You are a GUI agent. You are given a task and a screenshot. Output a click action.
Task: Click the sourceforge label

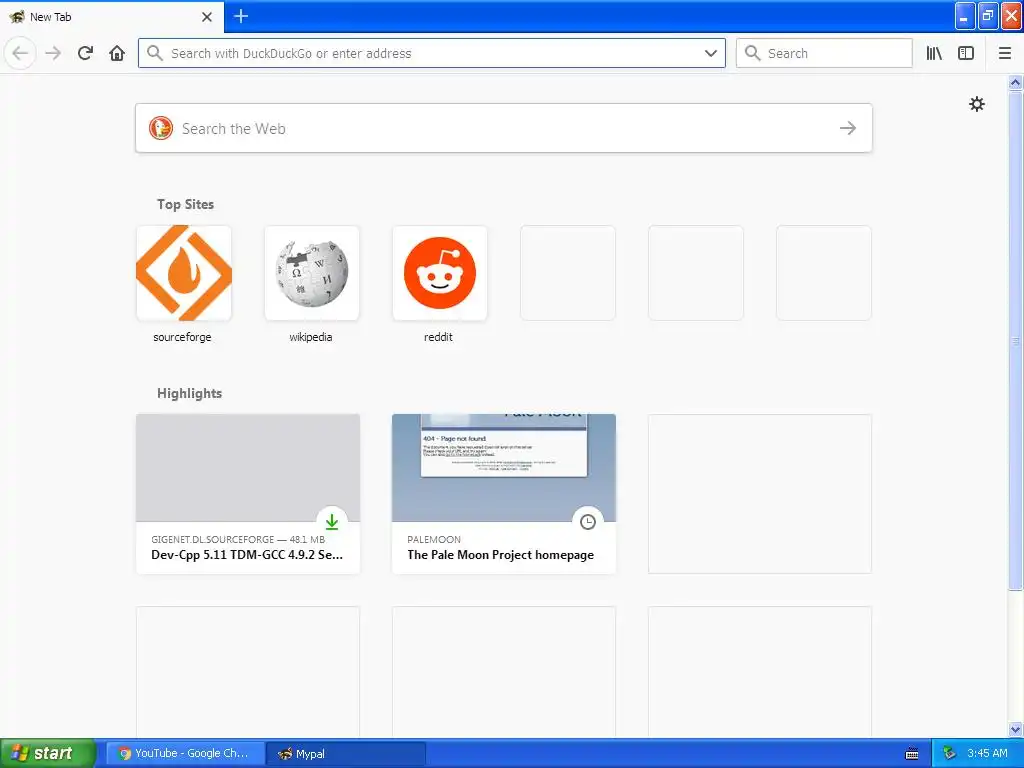click(x=182, y=337)
